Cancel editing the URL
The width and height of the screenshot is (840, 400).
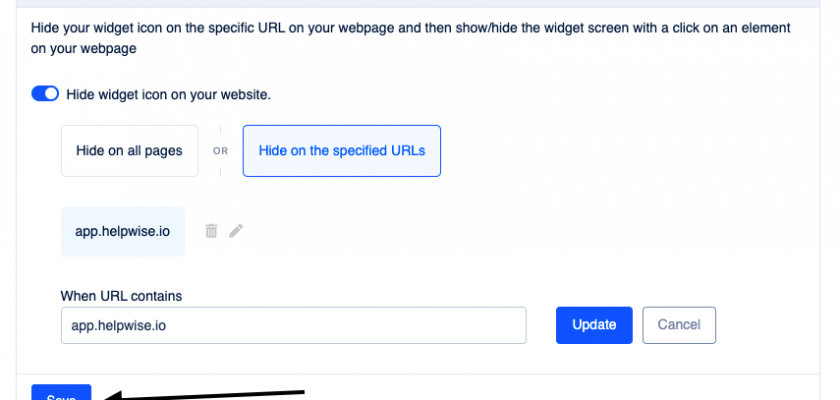tap(679, 325)
